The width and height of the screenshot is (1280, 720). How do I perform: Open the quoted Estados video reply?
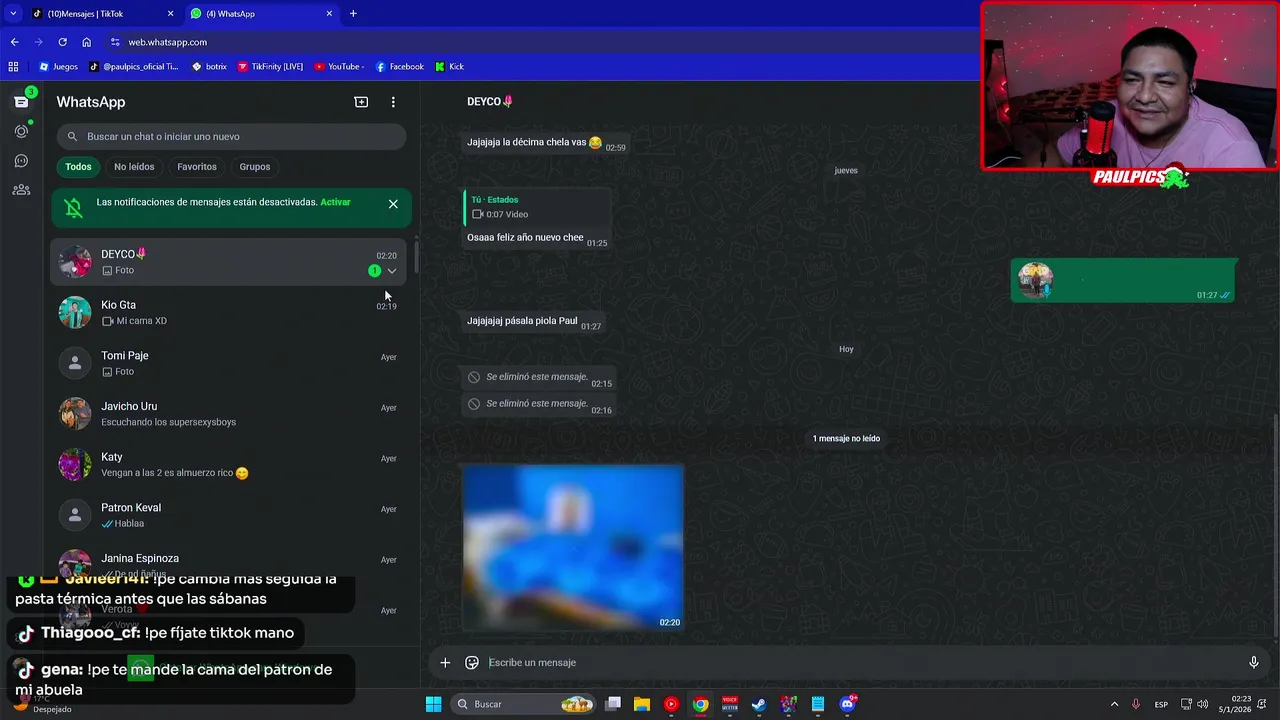(537, 207)
